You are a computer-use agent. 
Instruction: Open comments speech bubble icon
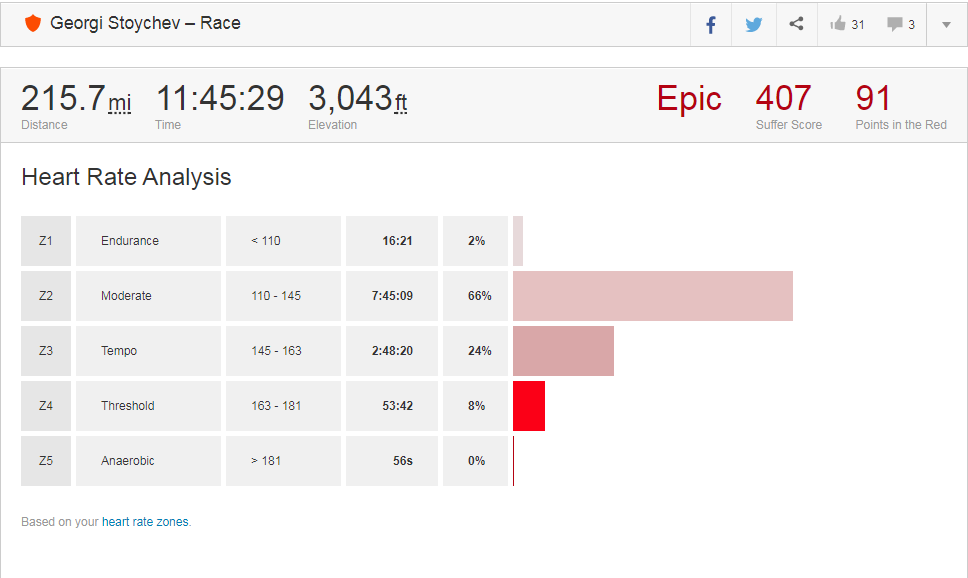[x=895, y=24]
